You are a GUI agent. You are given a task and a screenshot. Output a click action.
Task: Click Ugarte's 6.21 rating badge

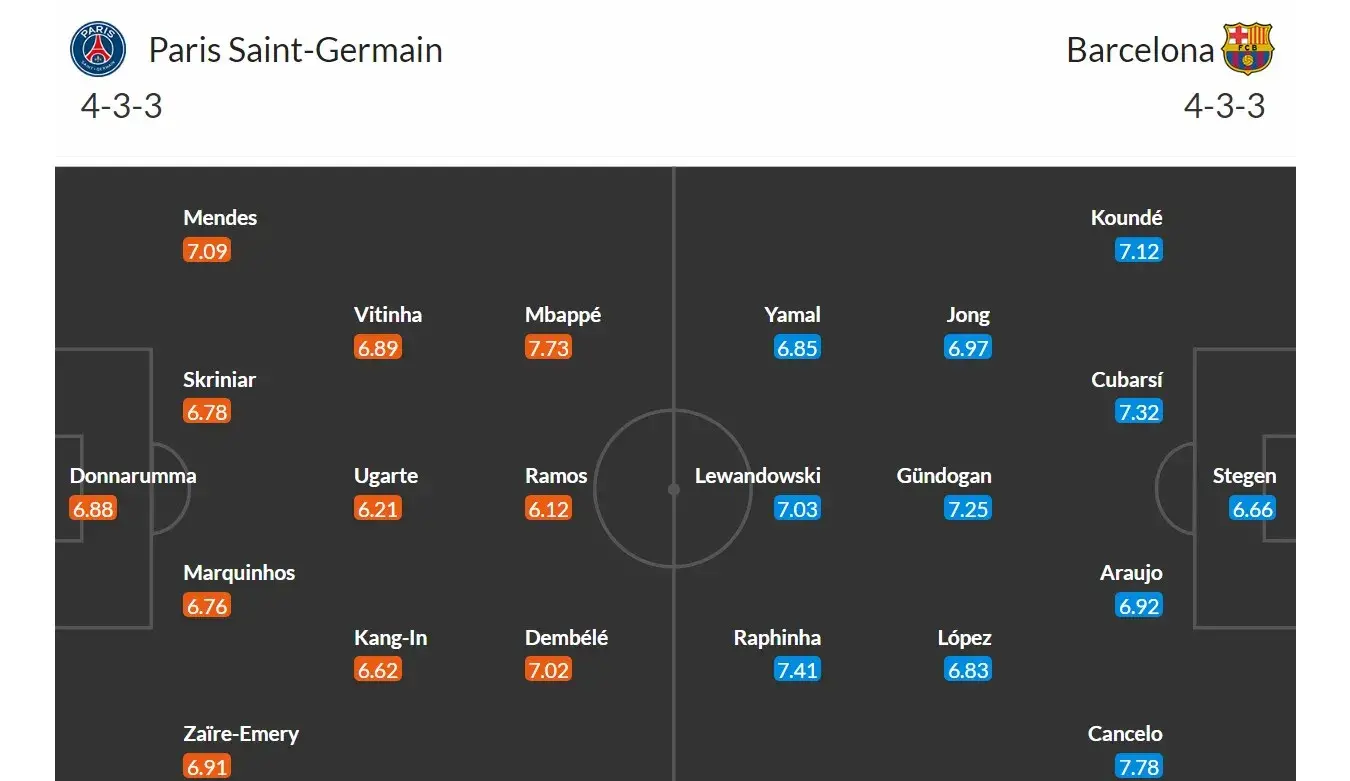point(378,509)
